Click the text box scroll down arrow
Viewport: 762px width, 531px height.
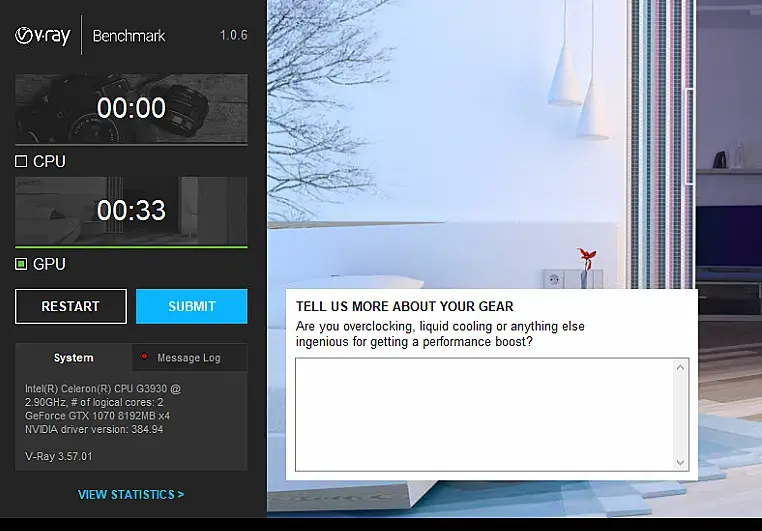[x=680, y=462]
